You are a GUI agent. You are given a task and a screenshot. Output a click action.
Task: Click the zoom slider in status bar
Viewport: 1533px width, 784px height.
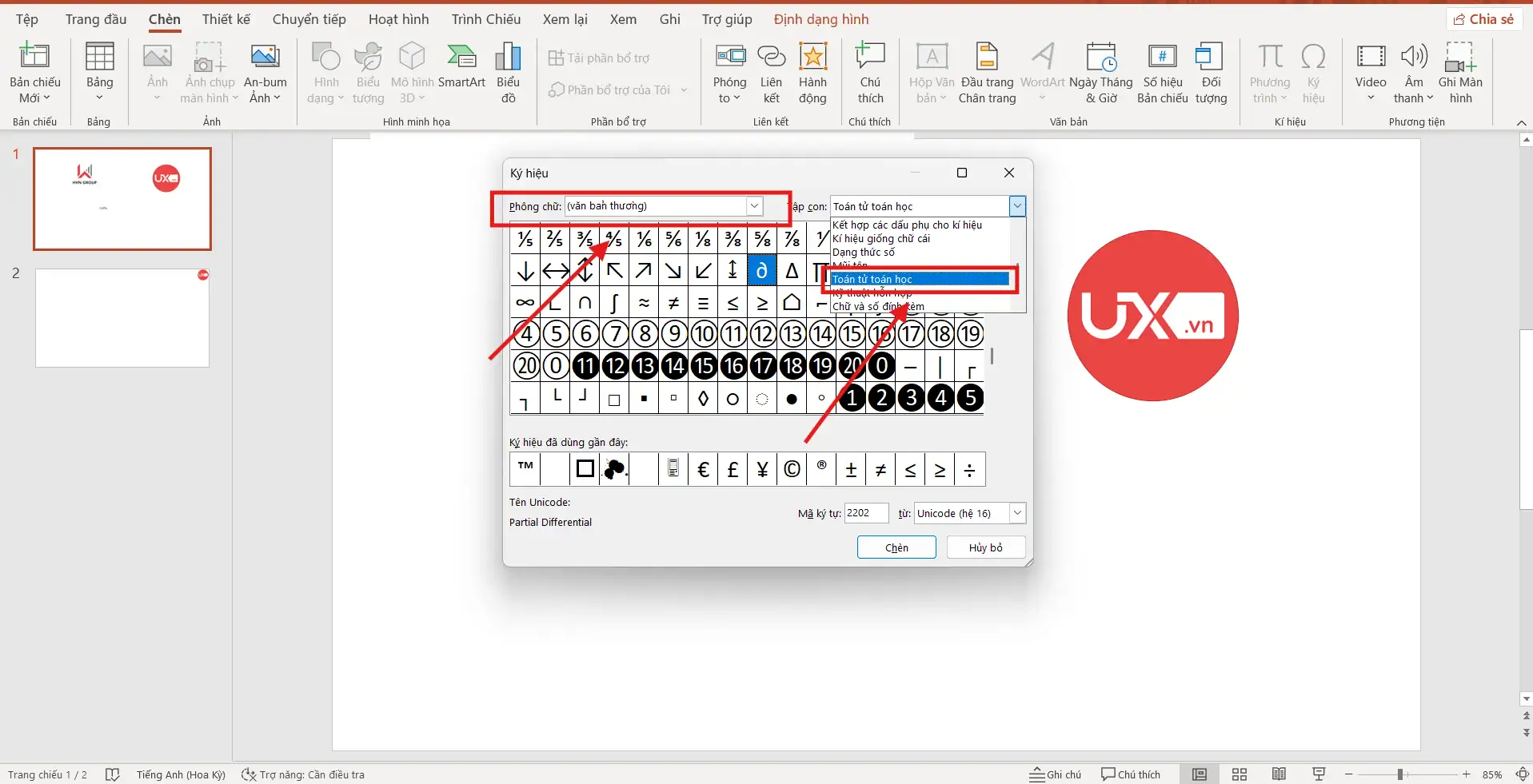[x=1400, y=774]
